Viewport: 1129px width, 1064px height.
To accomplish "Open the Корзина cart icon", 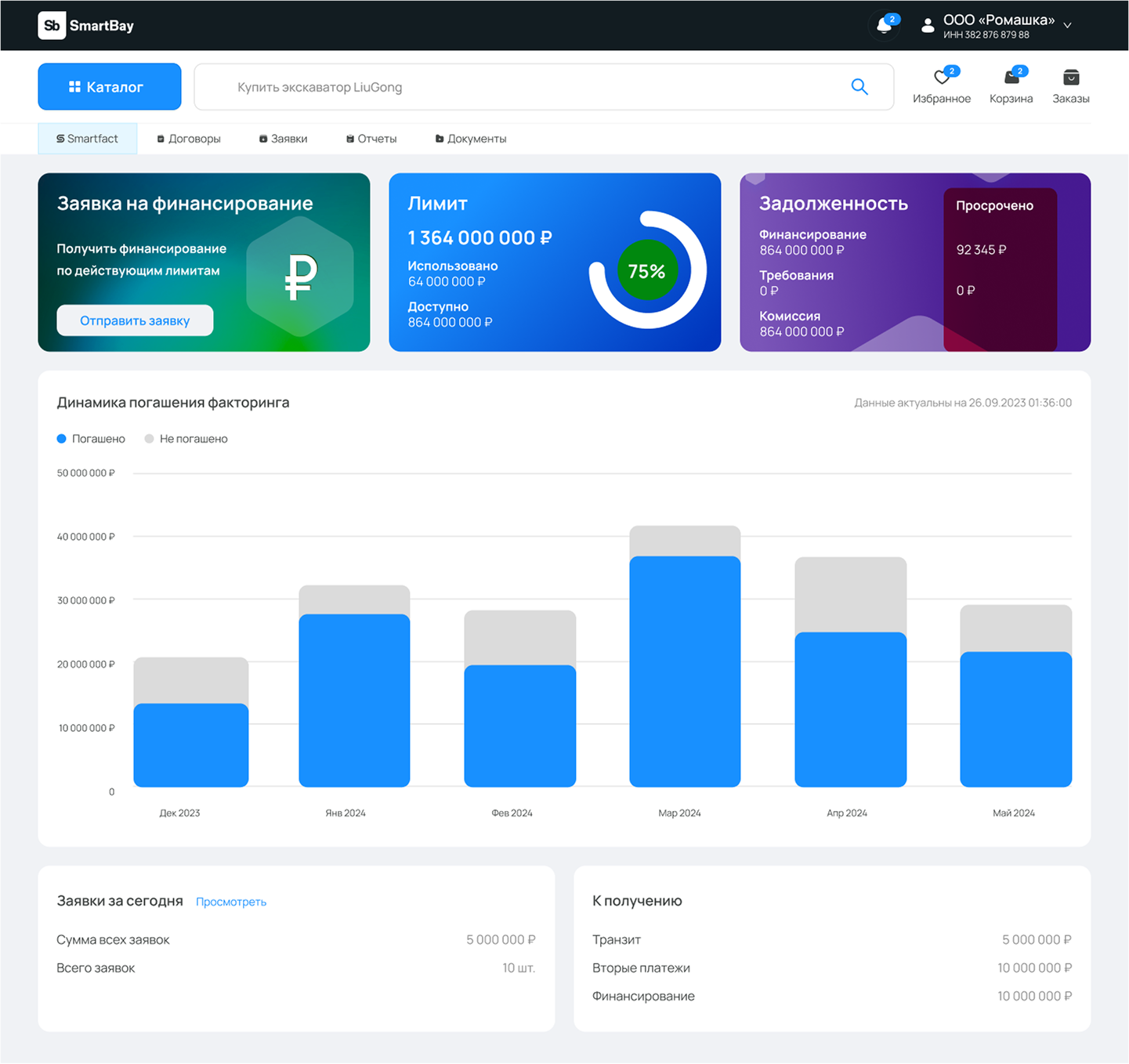I will click(x=1011, y=77).
